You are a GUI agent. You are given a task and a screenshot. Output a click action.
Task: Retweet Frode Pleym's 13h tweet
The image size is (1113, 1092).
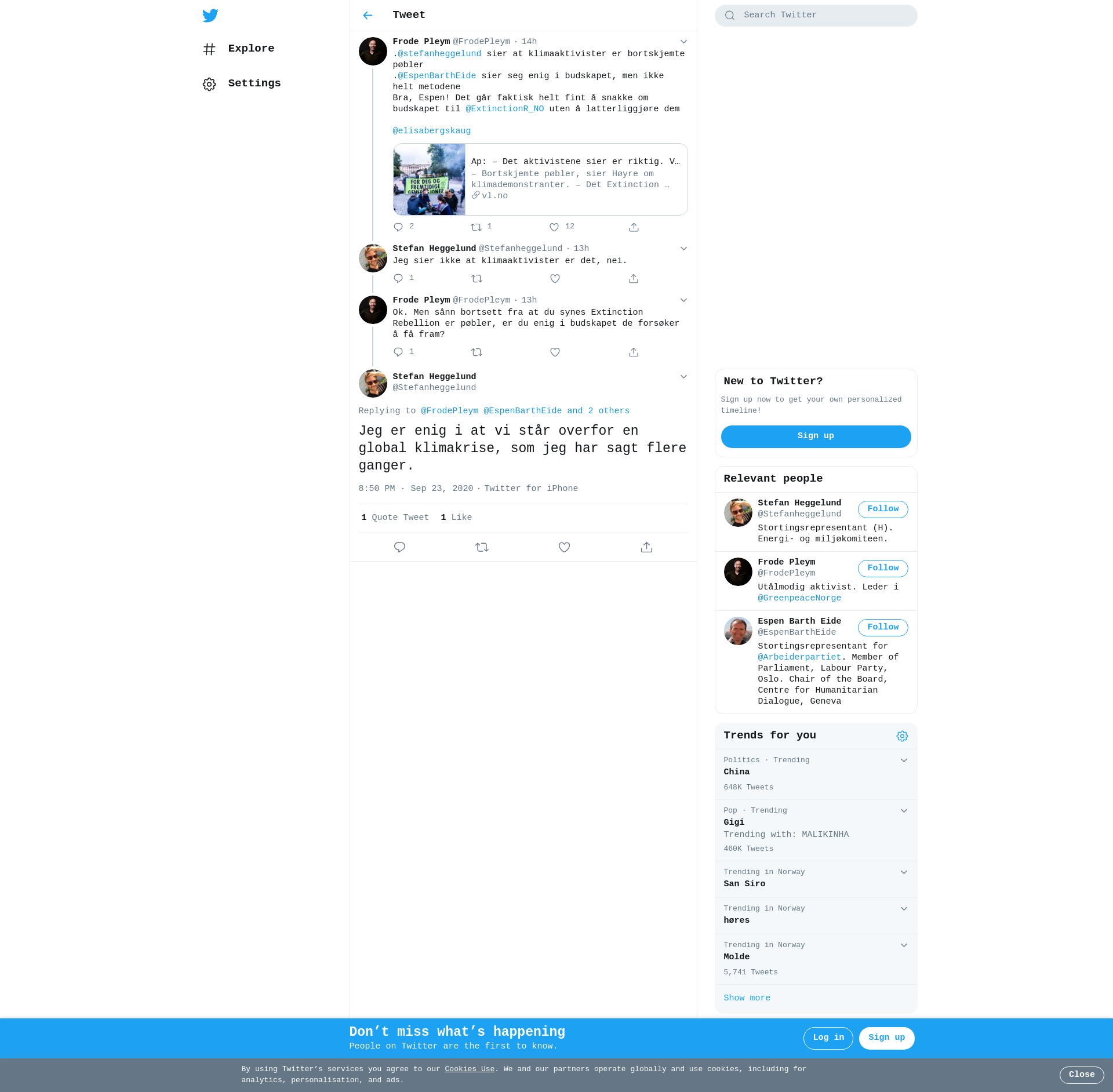[x=477, y=352]
